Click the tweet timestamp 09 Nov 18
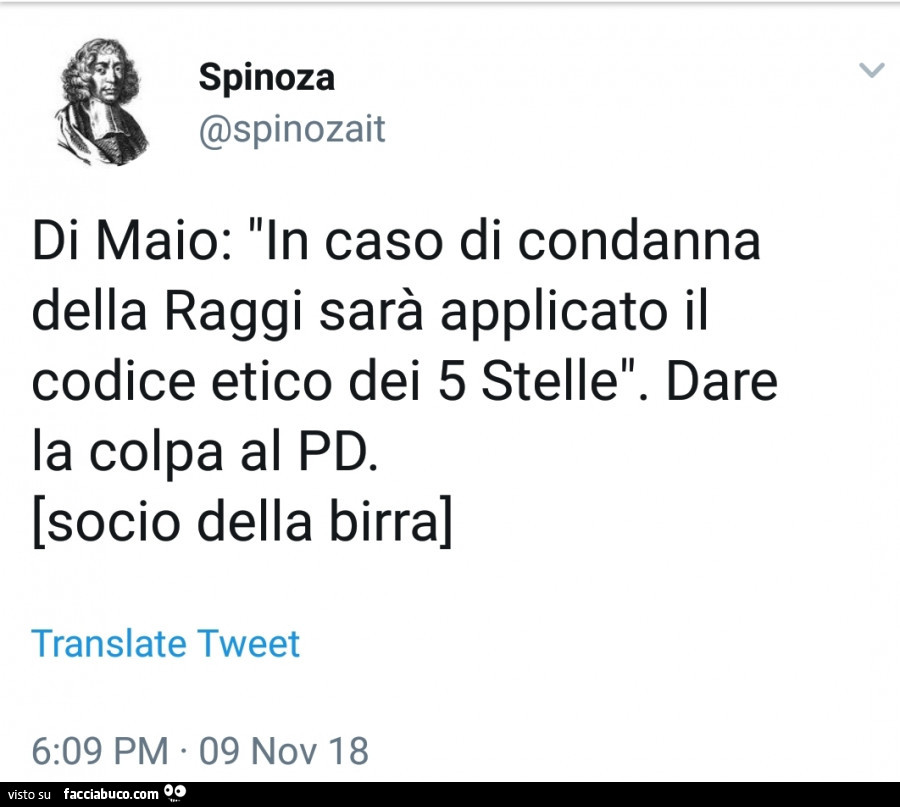Screen dimensions: 900x807 point(283,749)
